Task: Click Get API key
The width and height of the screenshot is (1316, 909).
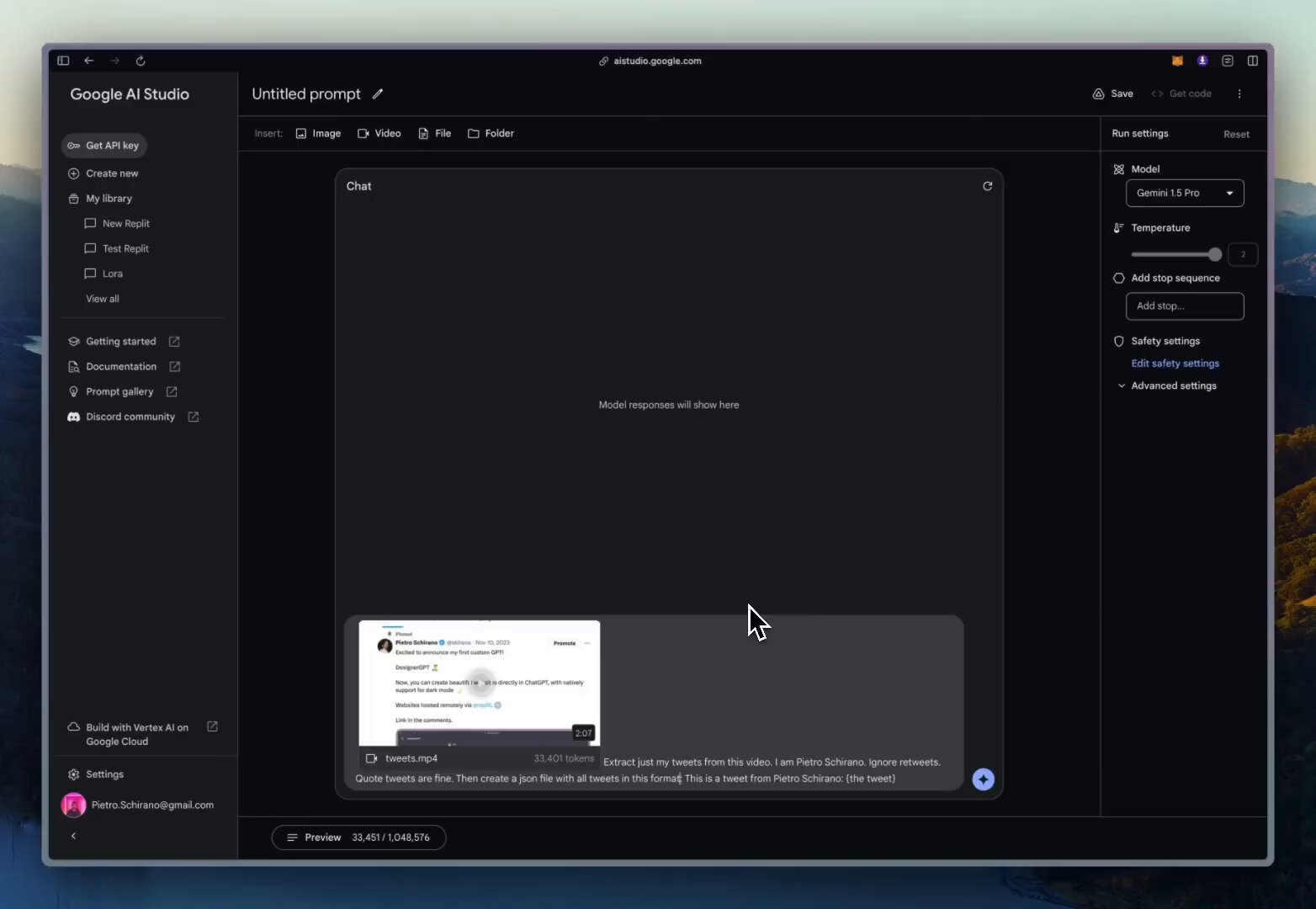Action: pyautogui.click(x=103, y=146)
